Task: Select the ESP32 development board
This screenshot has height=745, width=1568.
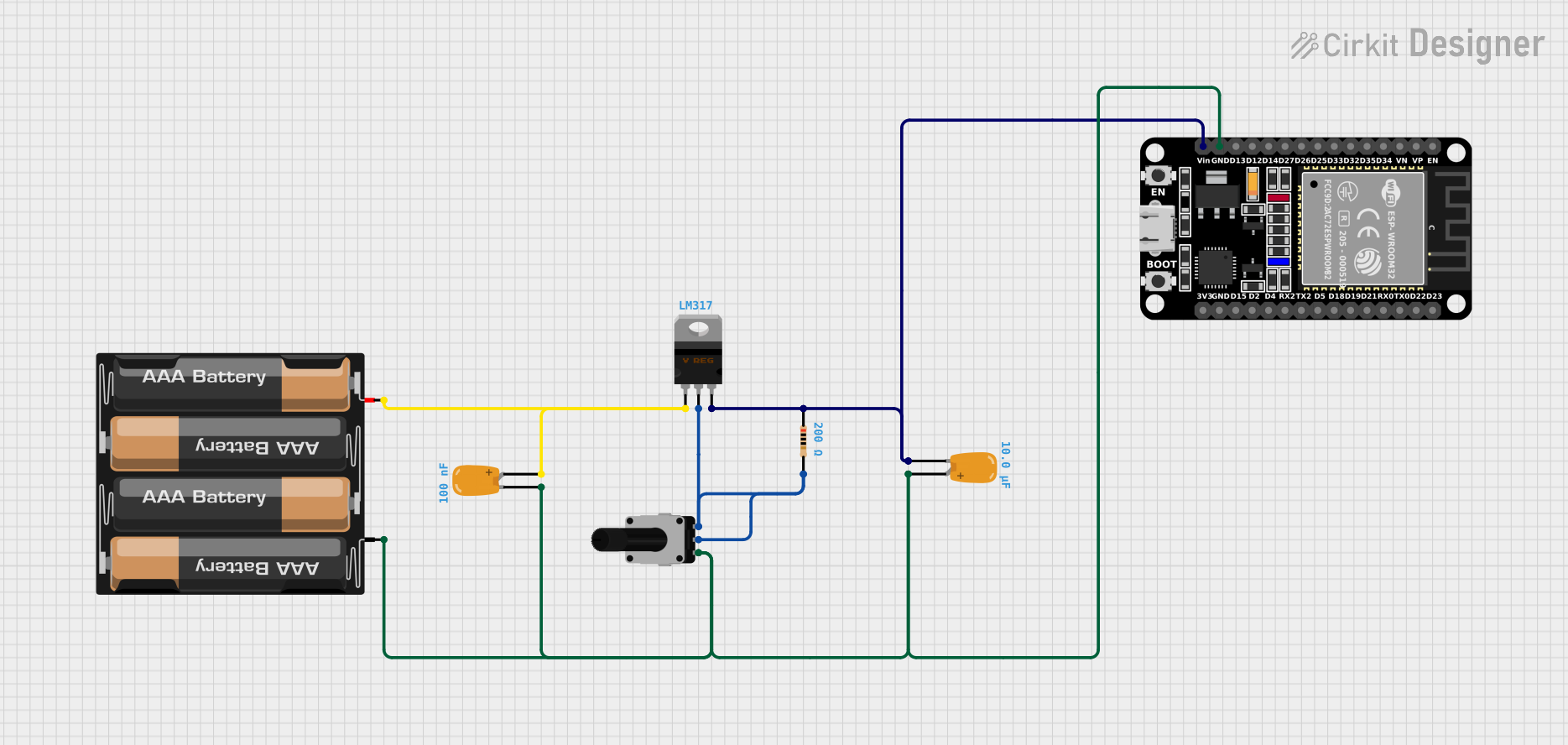Action: 1305,229
